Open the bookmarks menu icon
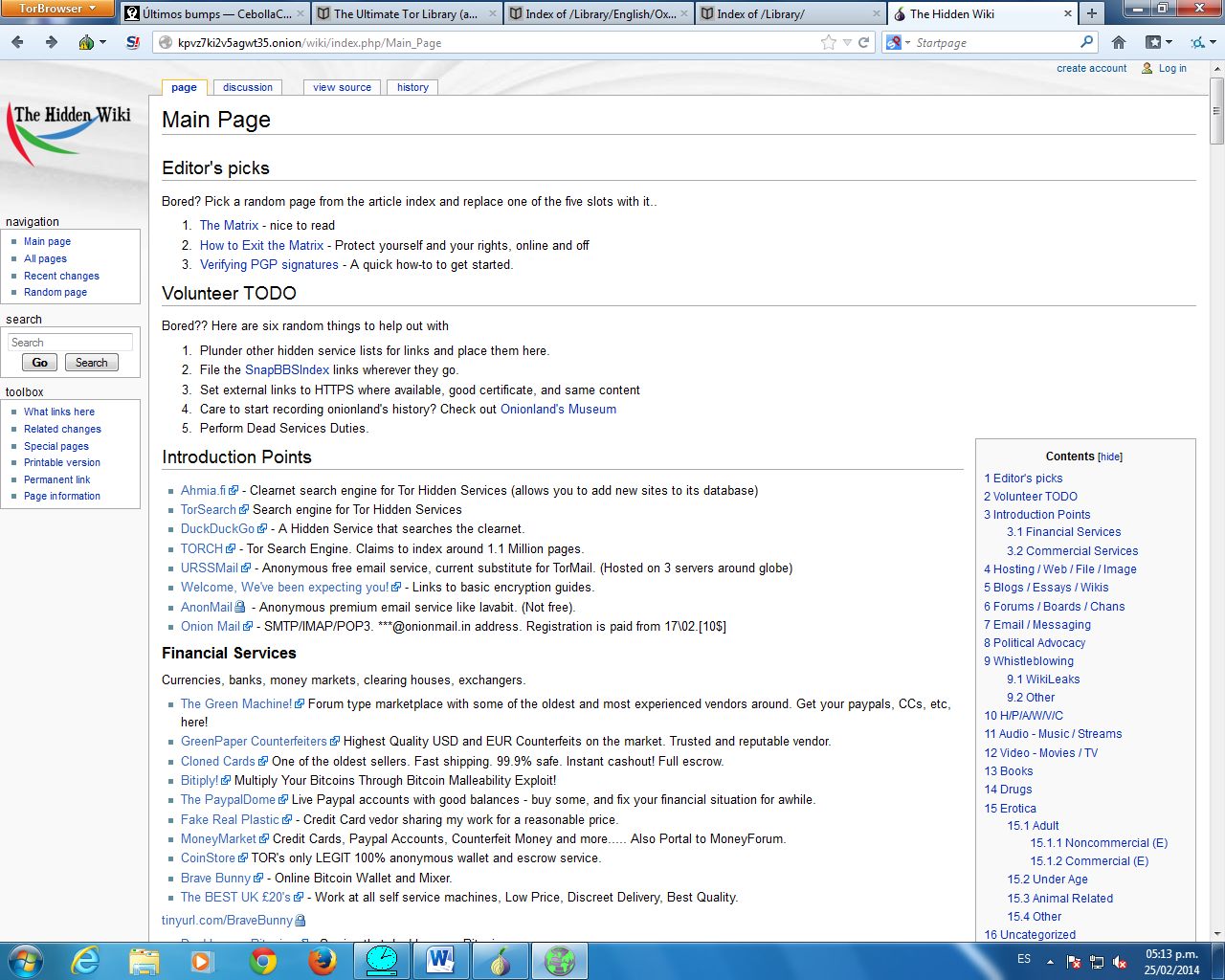This screenshot has height=980, width=1225. [1159, 42]
